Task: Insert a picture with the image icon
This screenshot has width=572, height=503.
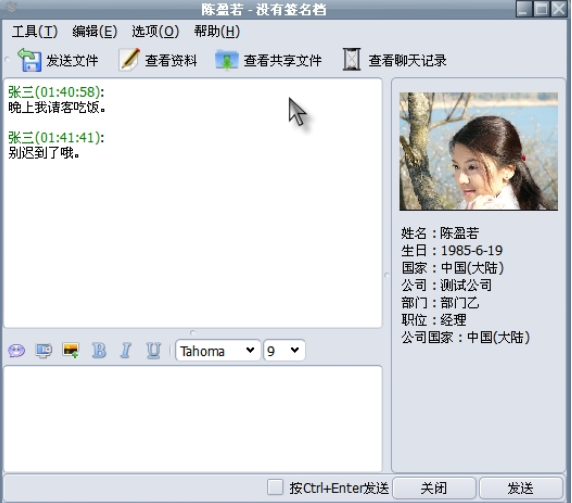Action: [71, 351]
